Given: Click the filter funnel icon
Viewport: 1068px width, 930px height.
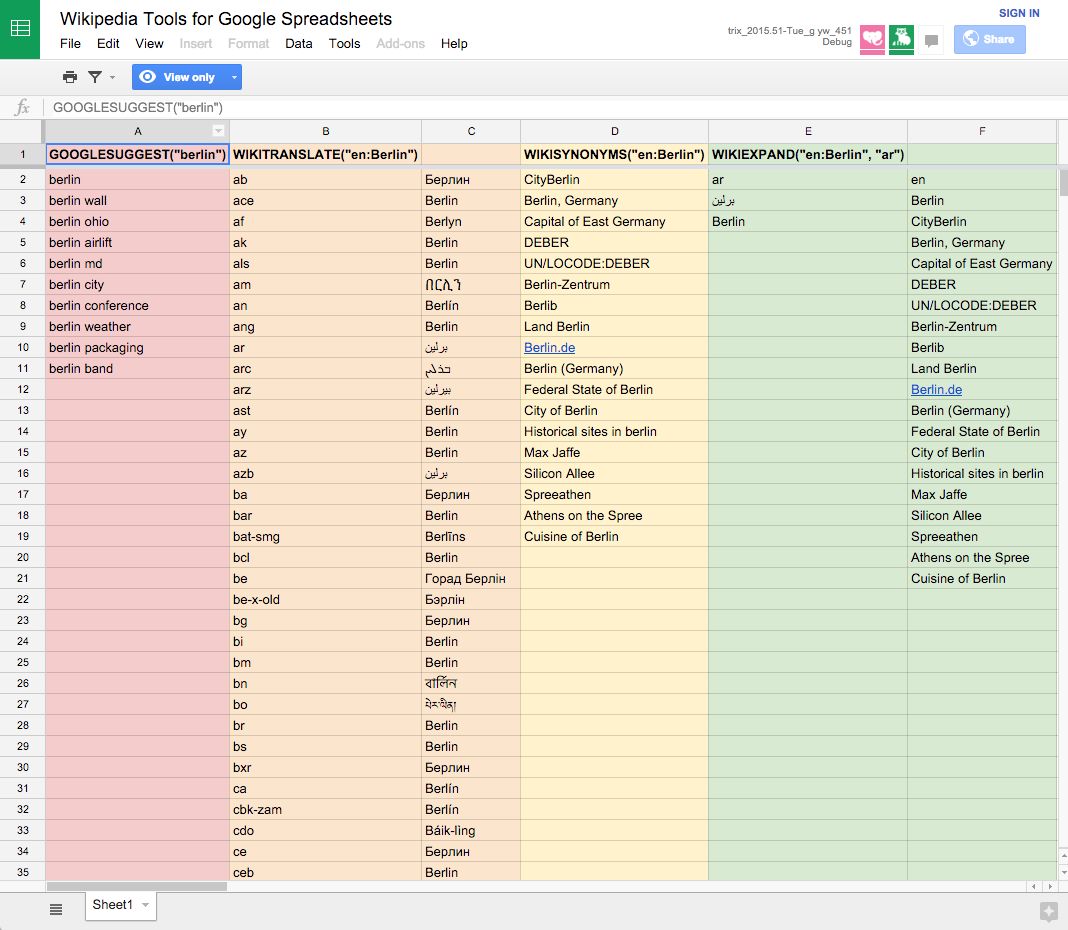Looking at the screenshot, I should [x=95, y=77].
